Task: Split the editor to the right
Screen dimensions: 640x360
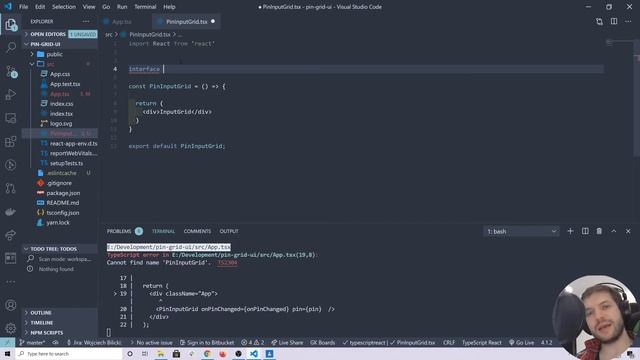Action: (x=614, y=21)
